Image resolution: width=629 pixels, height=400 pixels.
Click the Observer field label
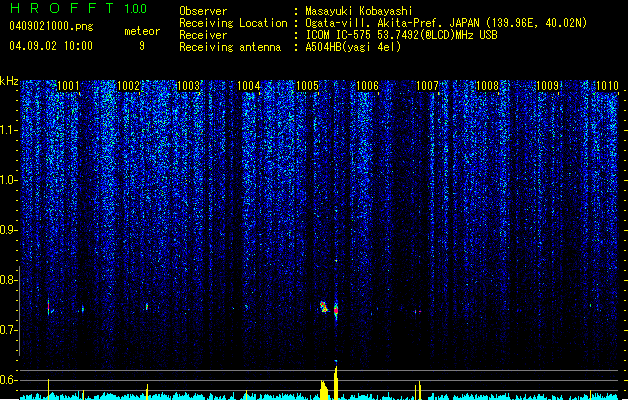point(203,11)
